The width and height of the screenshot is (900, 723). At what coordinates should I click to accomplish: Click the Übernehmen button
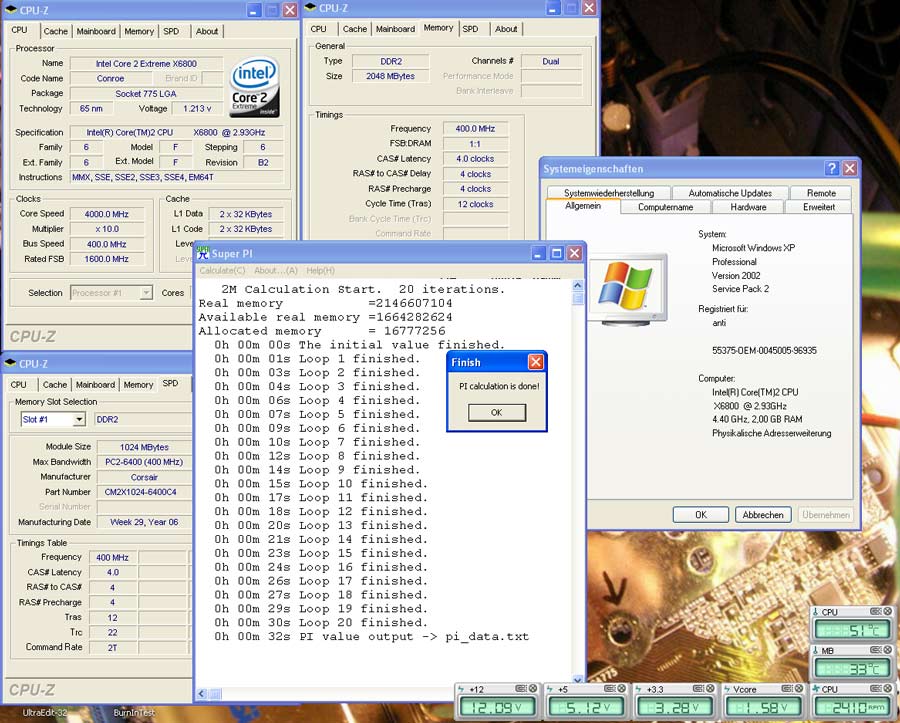point(825,515)
